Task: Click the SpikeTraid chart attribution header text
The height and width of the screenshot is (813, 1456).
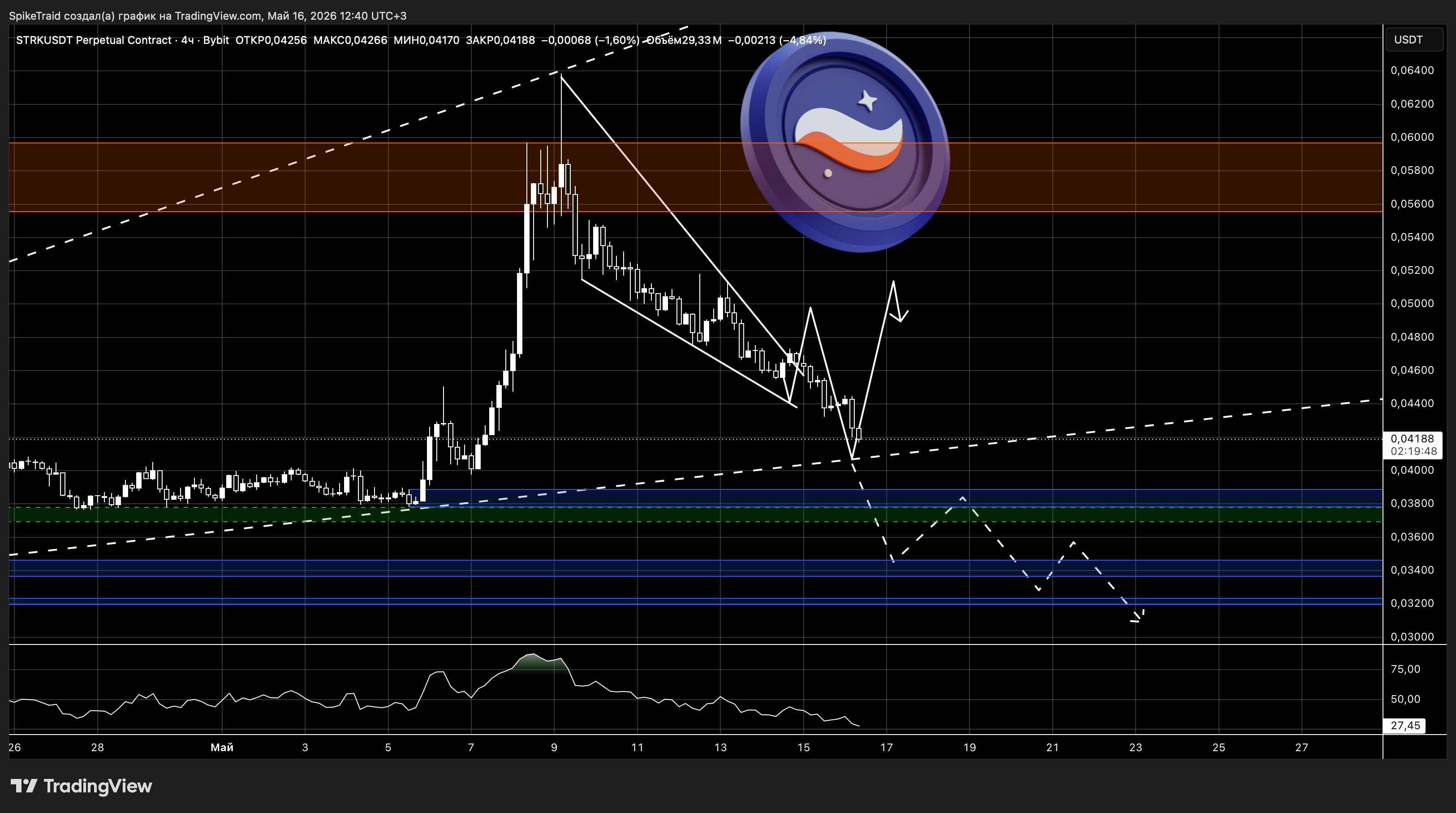Action: (207, 16)
